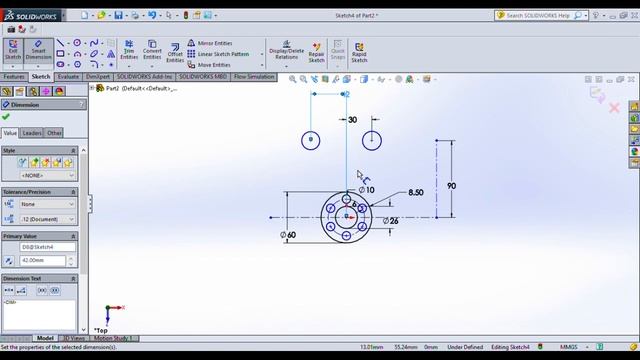This screenshot has height=360, width=640.
Task: Select the Ellipse sketch tool
Action: click(94, 54)
